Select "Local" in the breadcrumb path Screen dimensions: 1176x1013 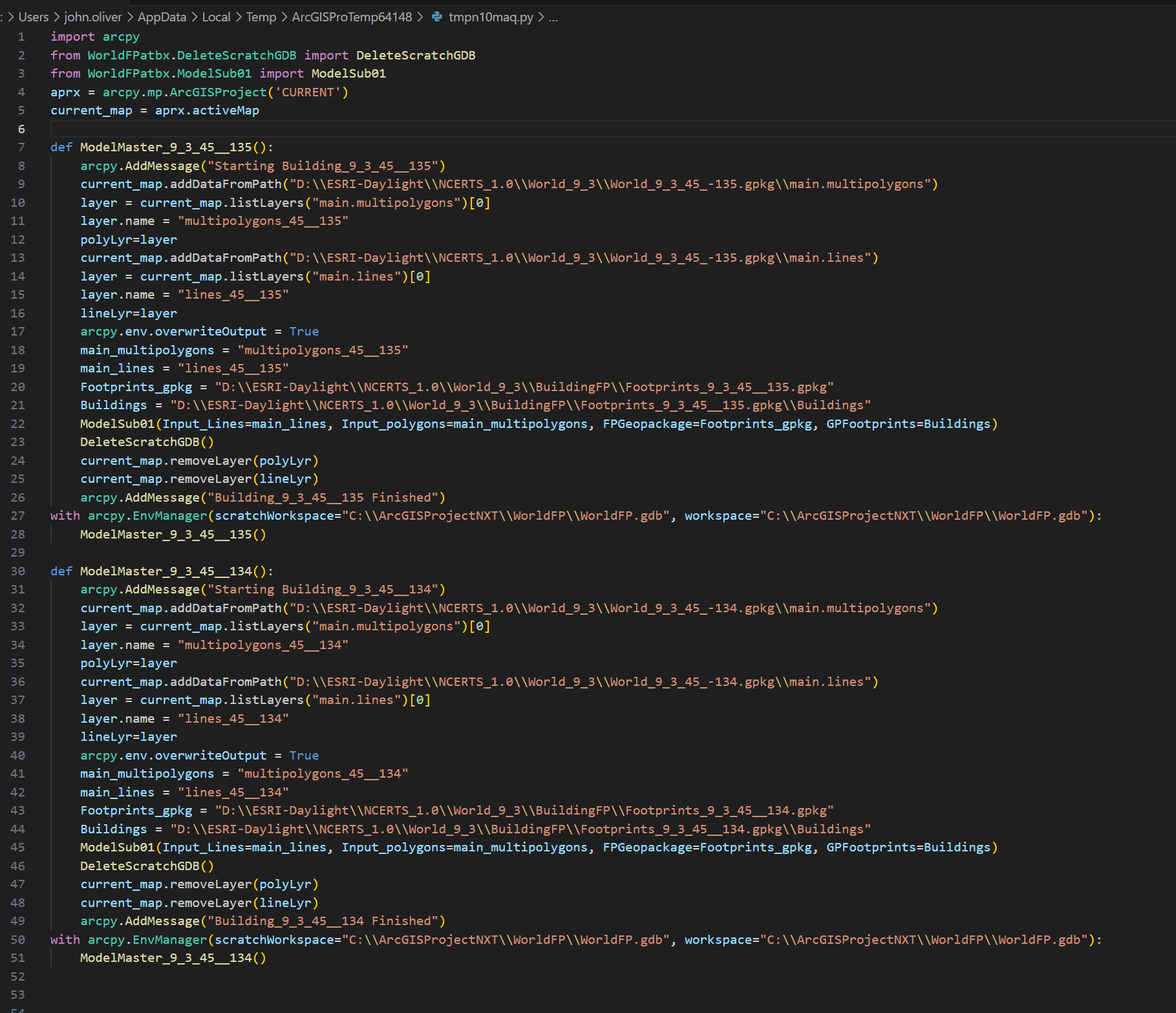pos(216,17)
